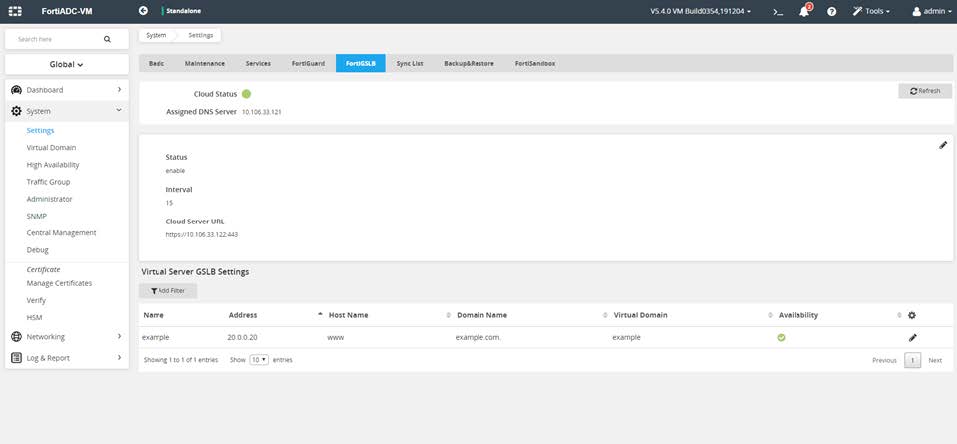957x444 pixels.
Task: Click the Refresh button
Action: [x=925, y=91]
